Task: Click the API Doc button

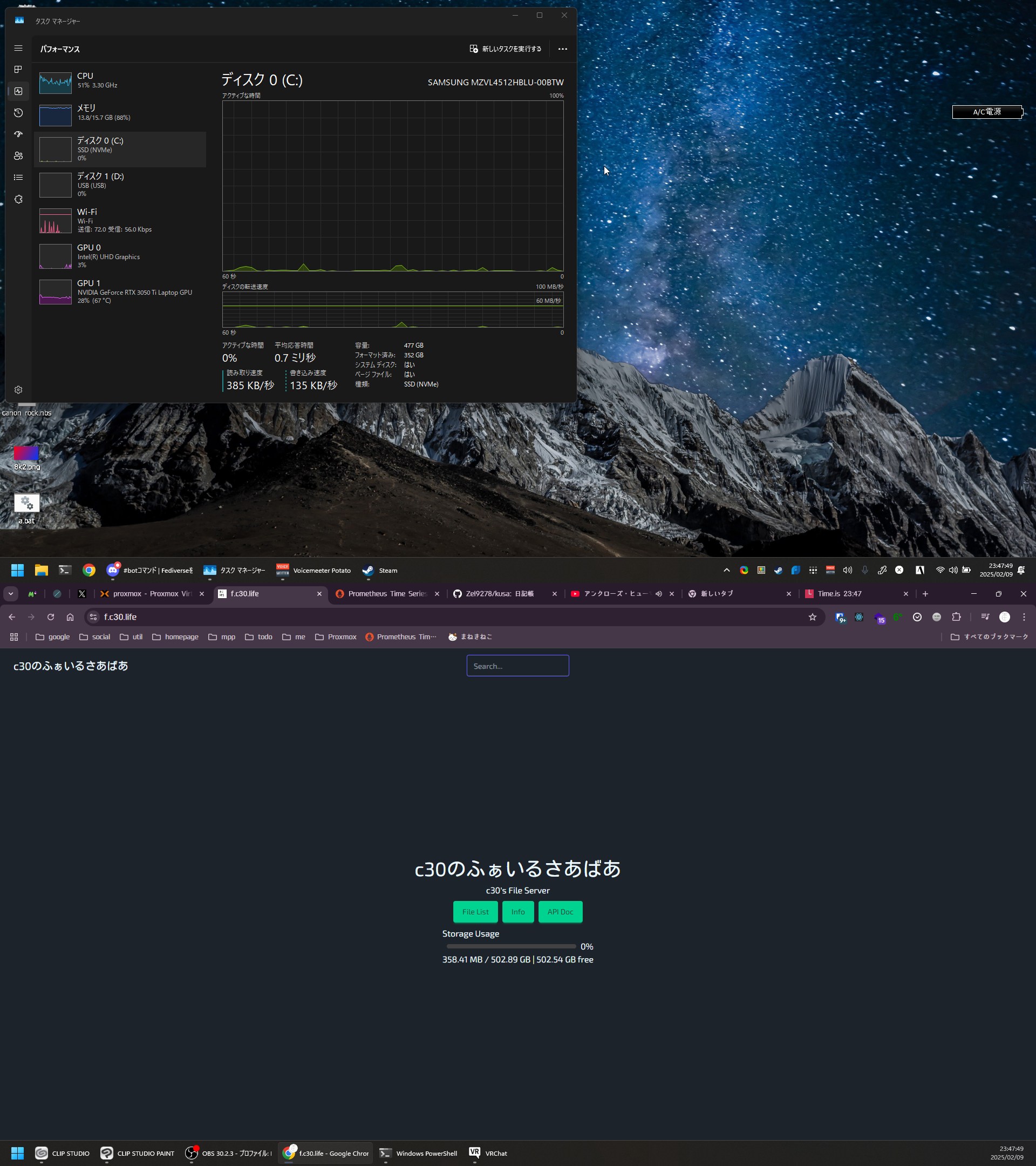Action: point(560,912)
